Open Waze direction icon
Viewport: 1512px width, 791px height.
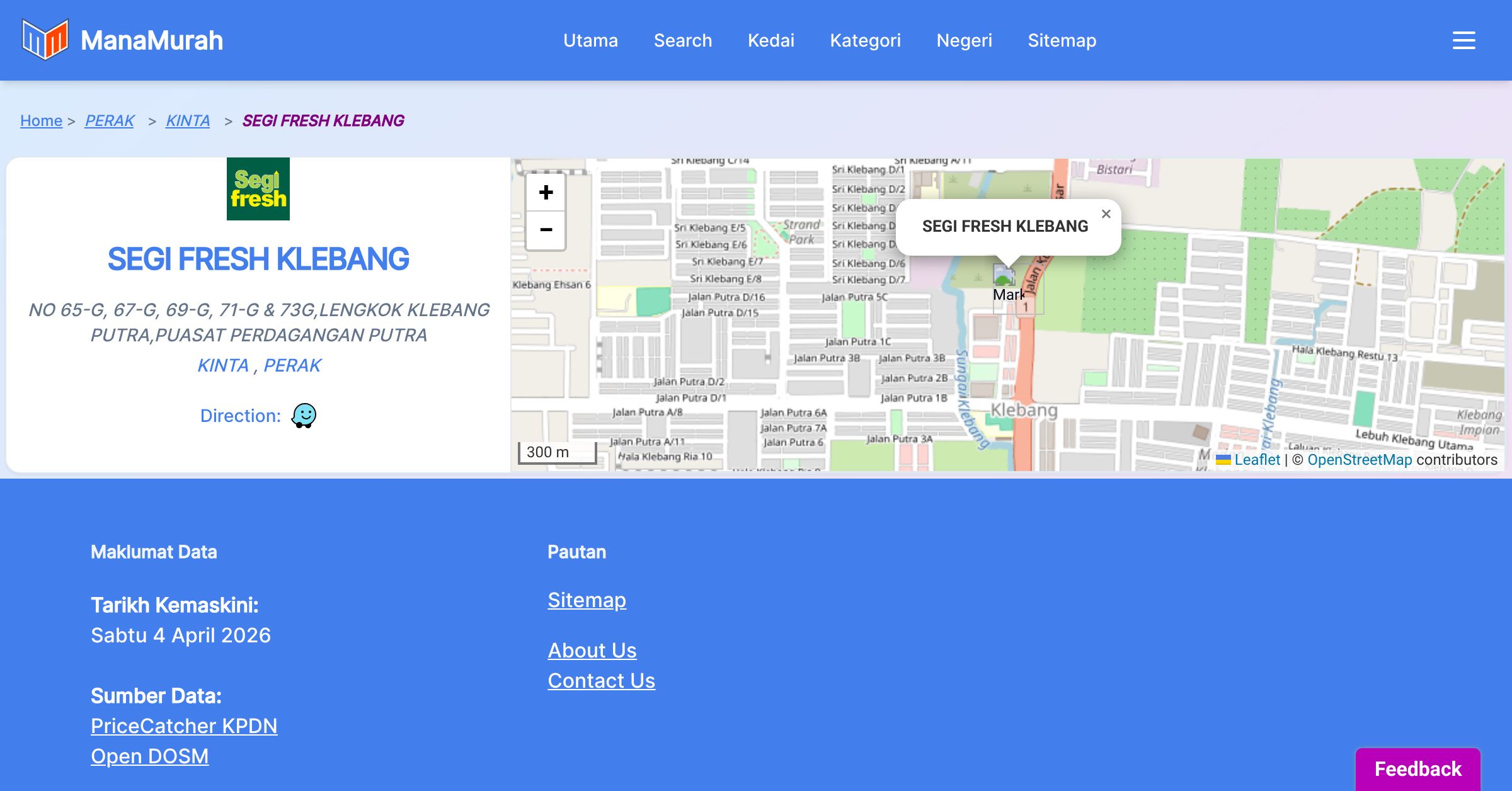(x=304, y=416)
